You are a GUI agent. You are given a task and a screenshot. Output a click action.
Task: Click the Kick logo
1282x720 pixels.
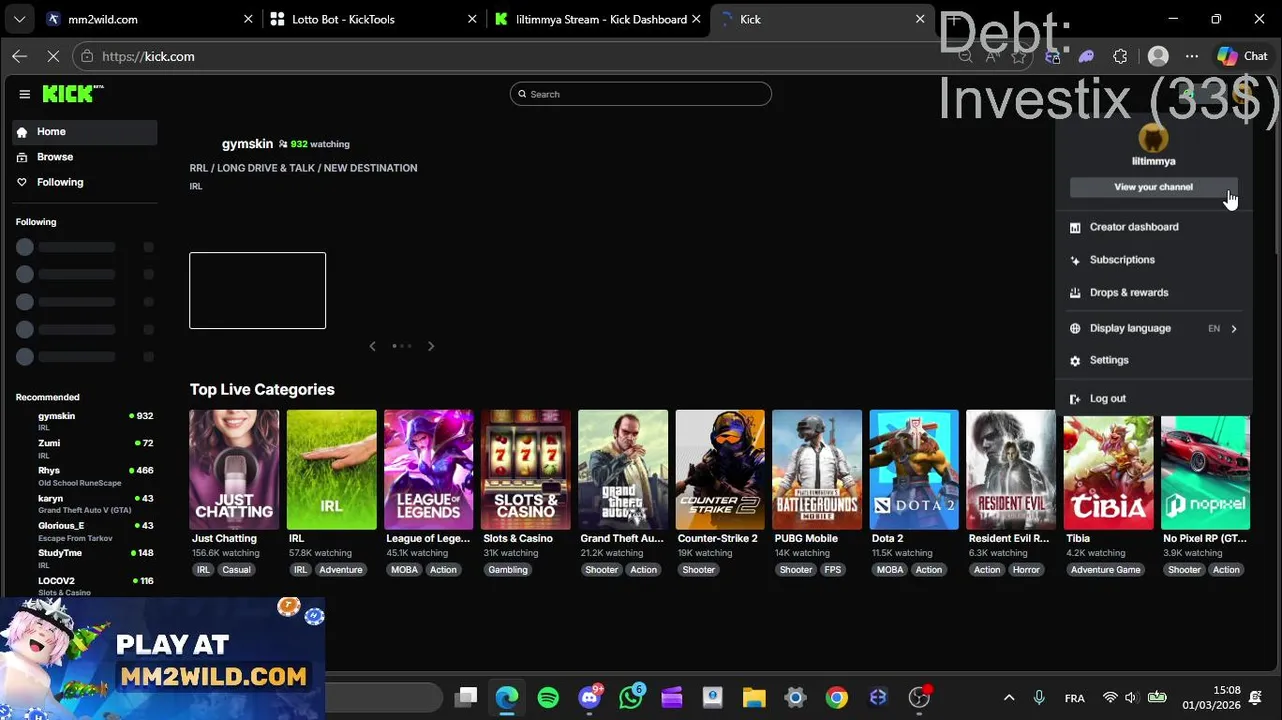(x=72, y=94)
